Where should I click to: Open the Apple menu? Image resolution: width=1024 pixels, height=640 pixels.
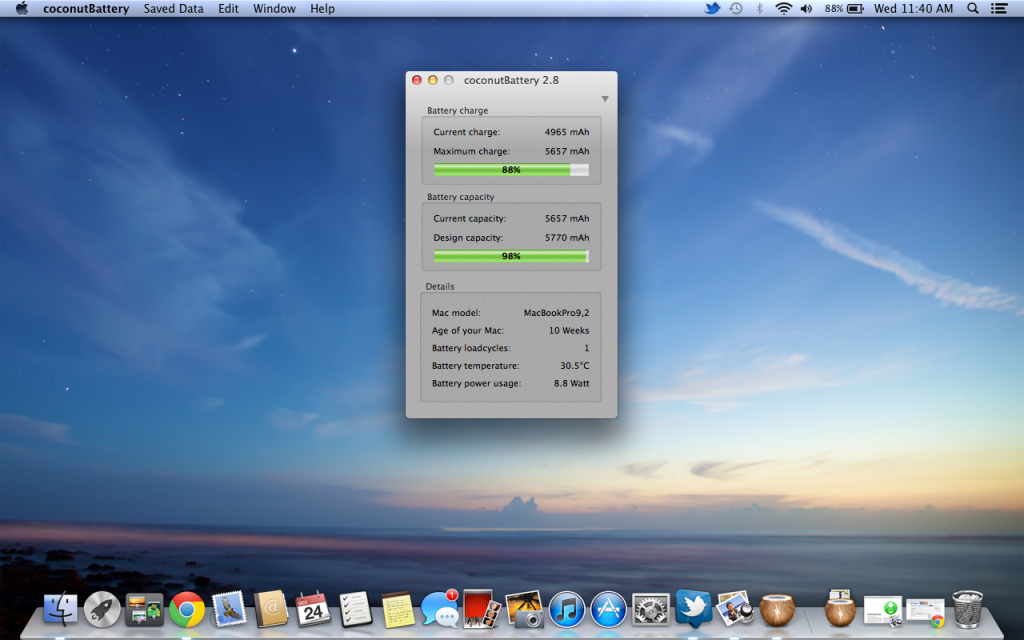pos(22,8)
